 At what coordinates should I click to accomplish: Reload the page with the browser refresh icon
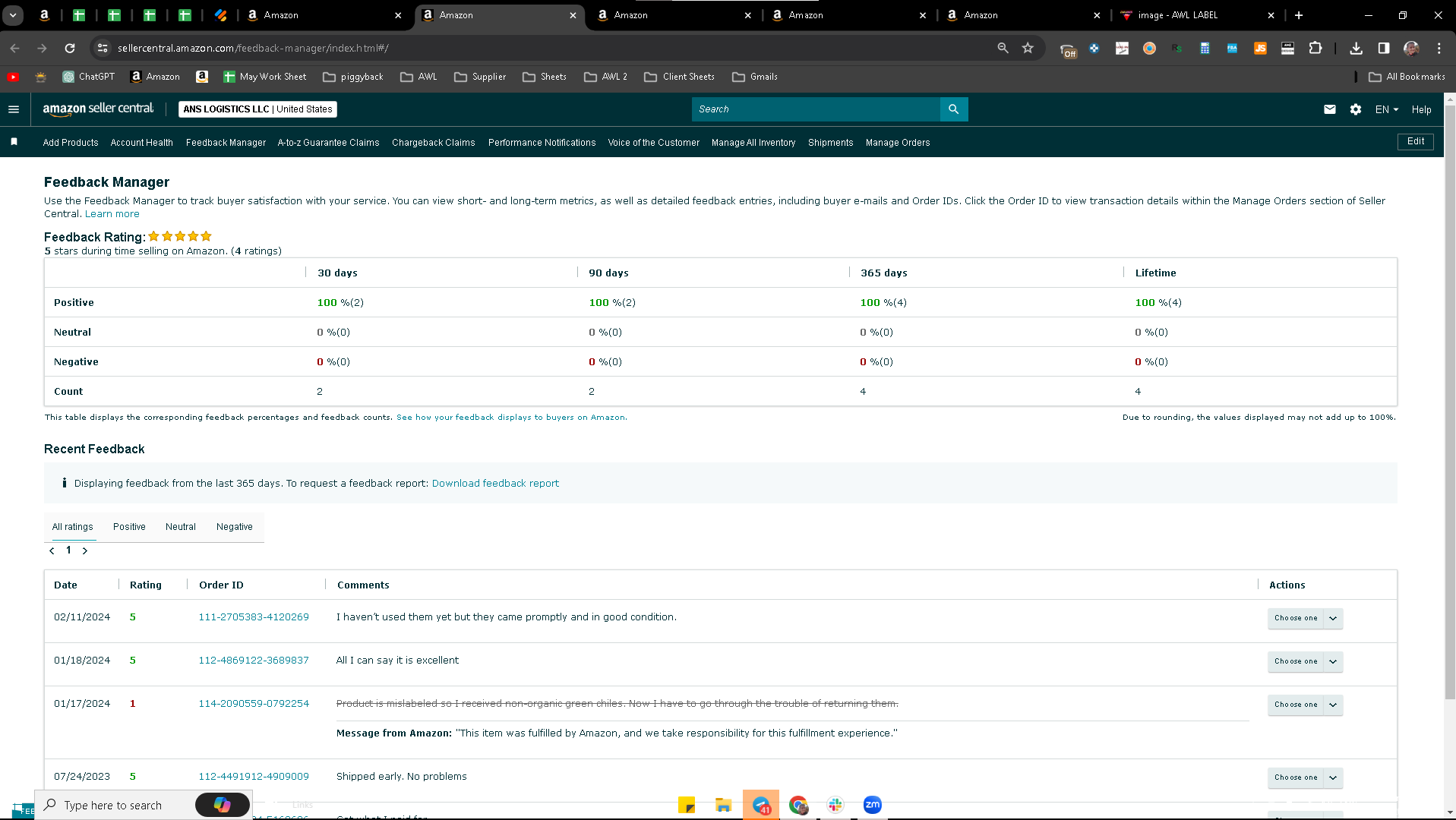tap(70, 48)
